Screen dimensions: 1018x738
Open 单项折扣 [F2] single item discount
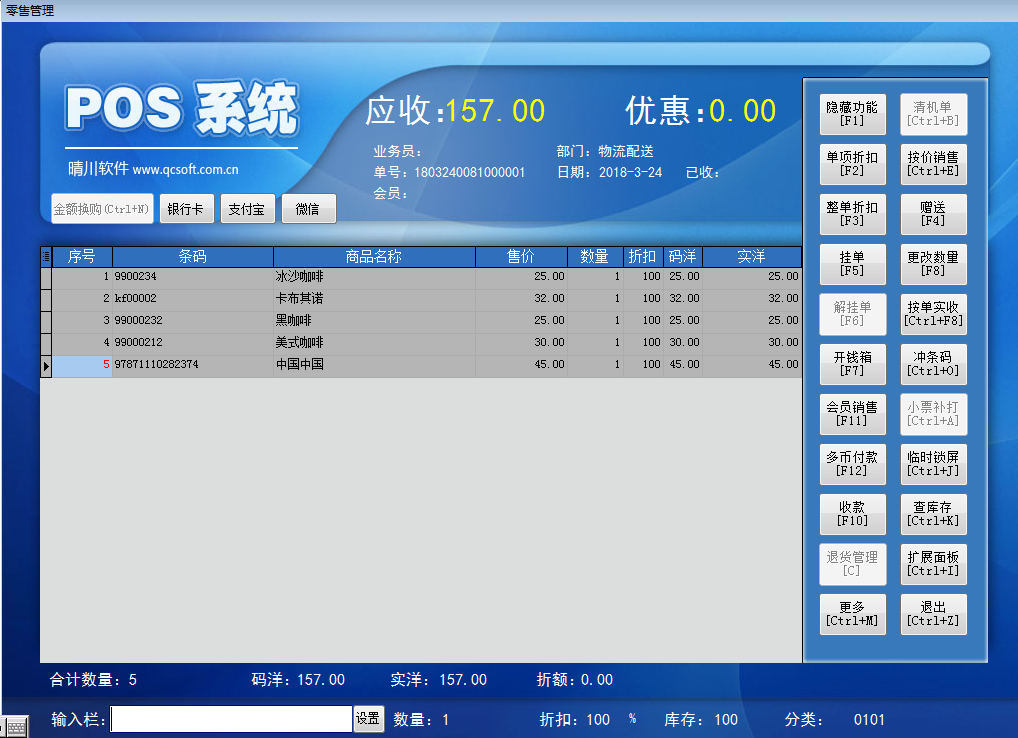[x=852, y=164]
